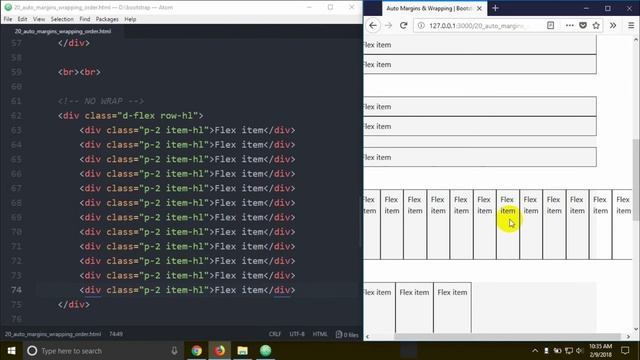
Task: Open volume control in system tray
Action: [579, 351]
